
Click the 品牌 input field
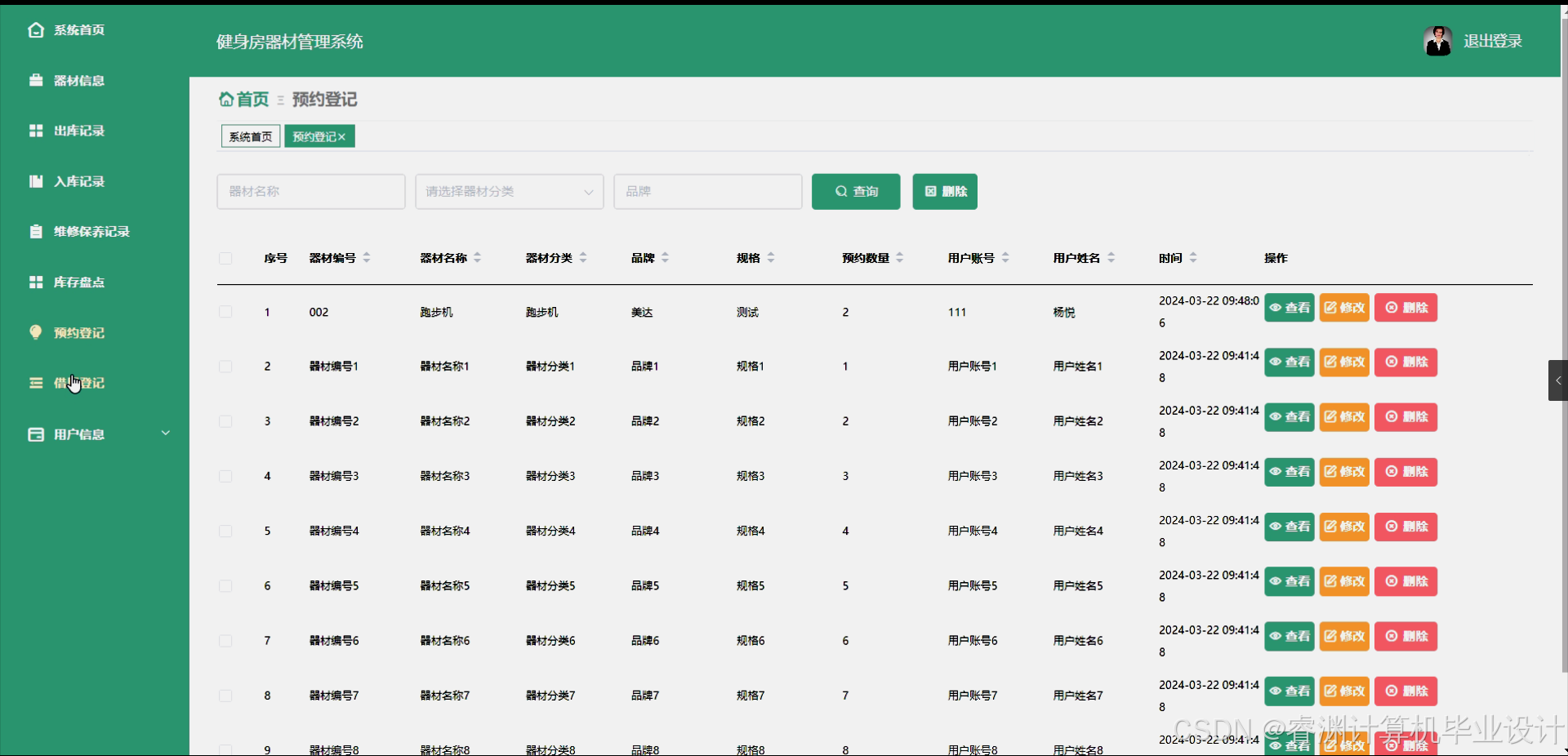point(707,191)
